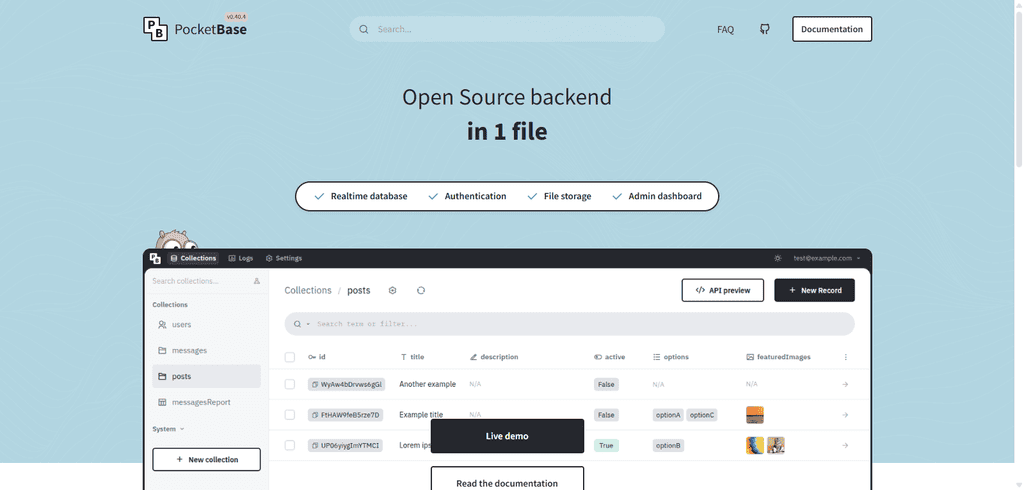The image size is (1024, 490).
Task: Click the New collection button
Action: click(206, 459)
